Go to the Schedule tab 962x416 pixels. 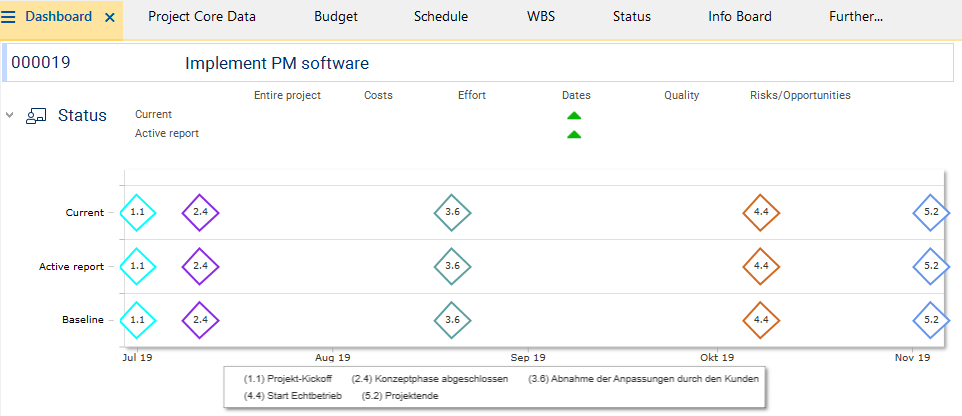point(441,17)
